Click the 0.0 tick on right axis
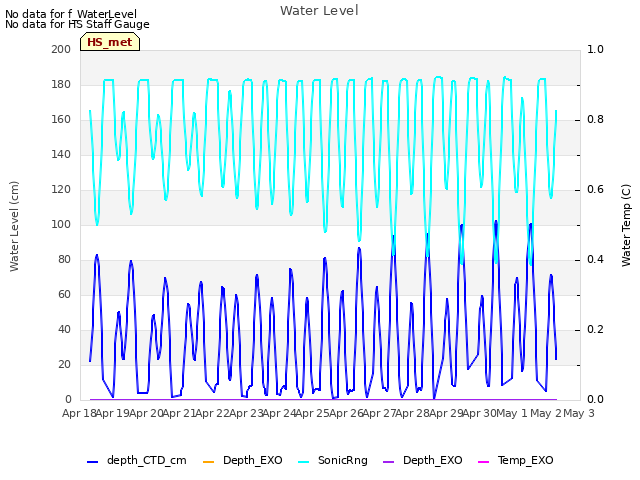The image size is (640, 480). click(x=595, y=400)
